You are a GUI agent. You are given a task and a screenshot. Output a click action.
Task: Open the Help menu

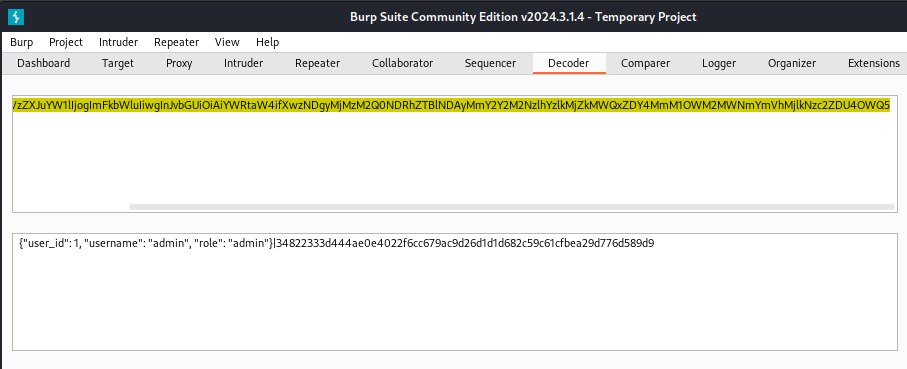click(267, 42)
